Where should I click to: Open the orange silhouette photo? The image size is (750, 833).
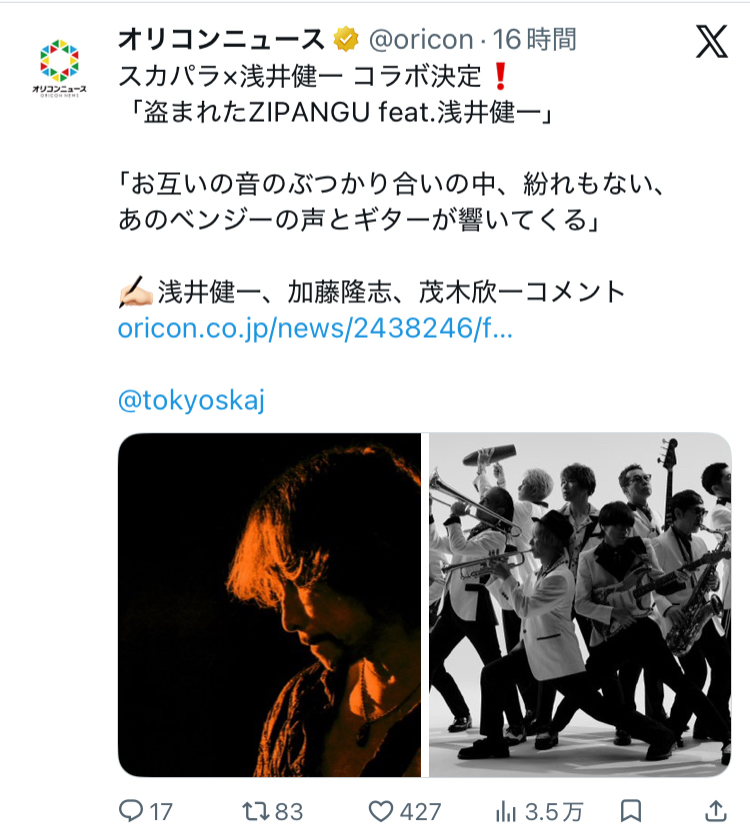(x=269, y=605)
